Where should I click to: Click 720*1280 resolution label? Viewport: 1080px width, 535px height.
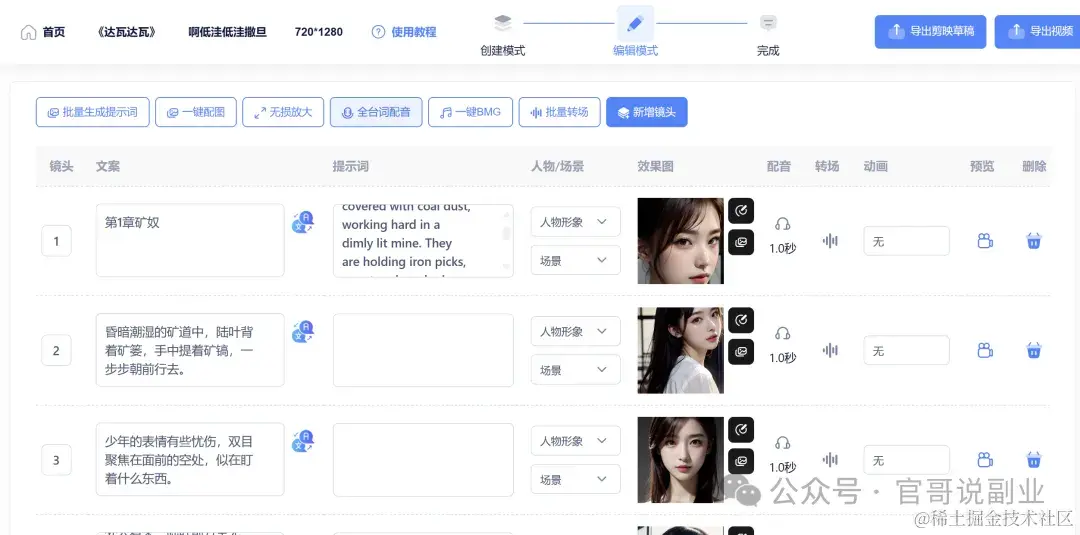tap(318, 32)
